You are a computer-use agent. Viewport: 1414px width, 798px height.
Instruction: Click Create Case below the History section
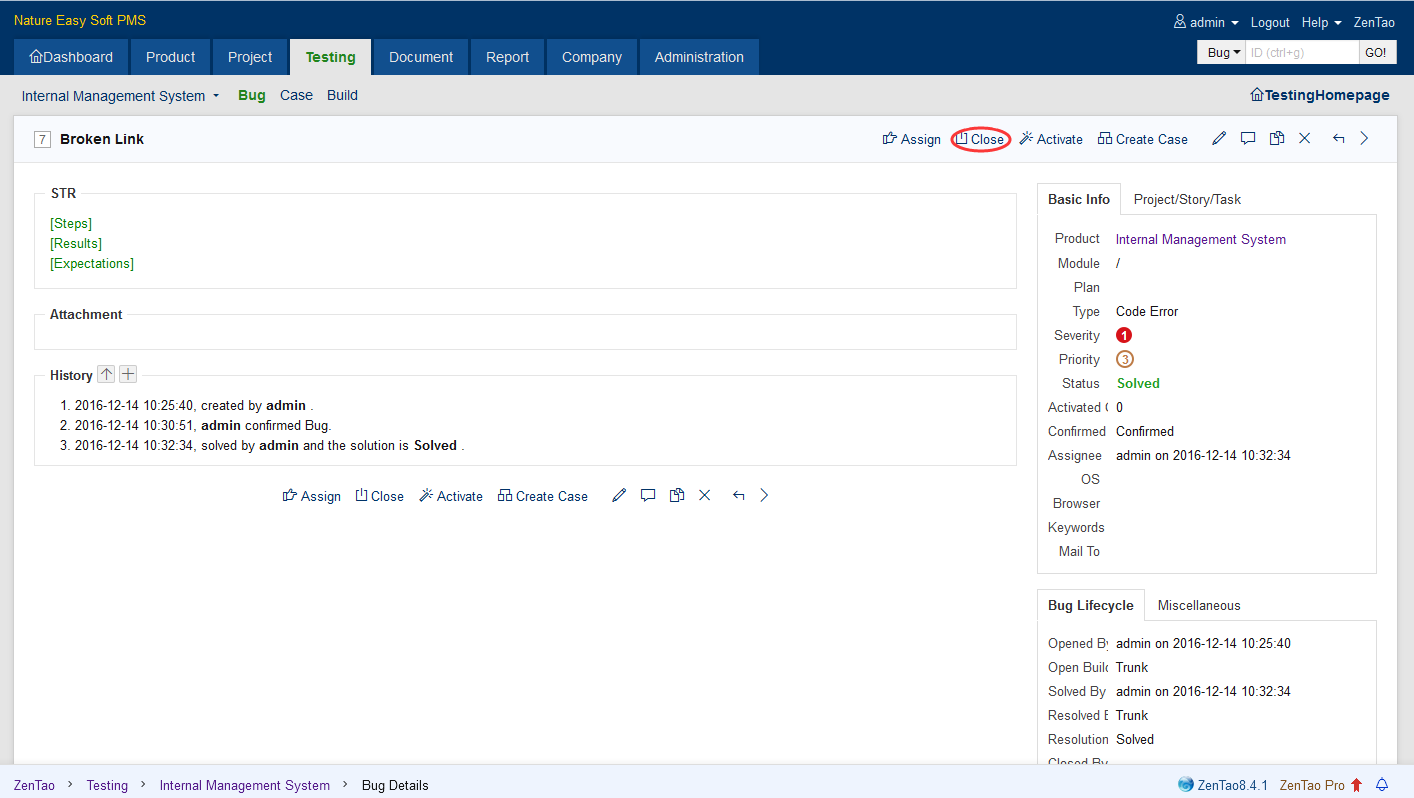pyautogui.click(x=542, y=496)
